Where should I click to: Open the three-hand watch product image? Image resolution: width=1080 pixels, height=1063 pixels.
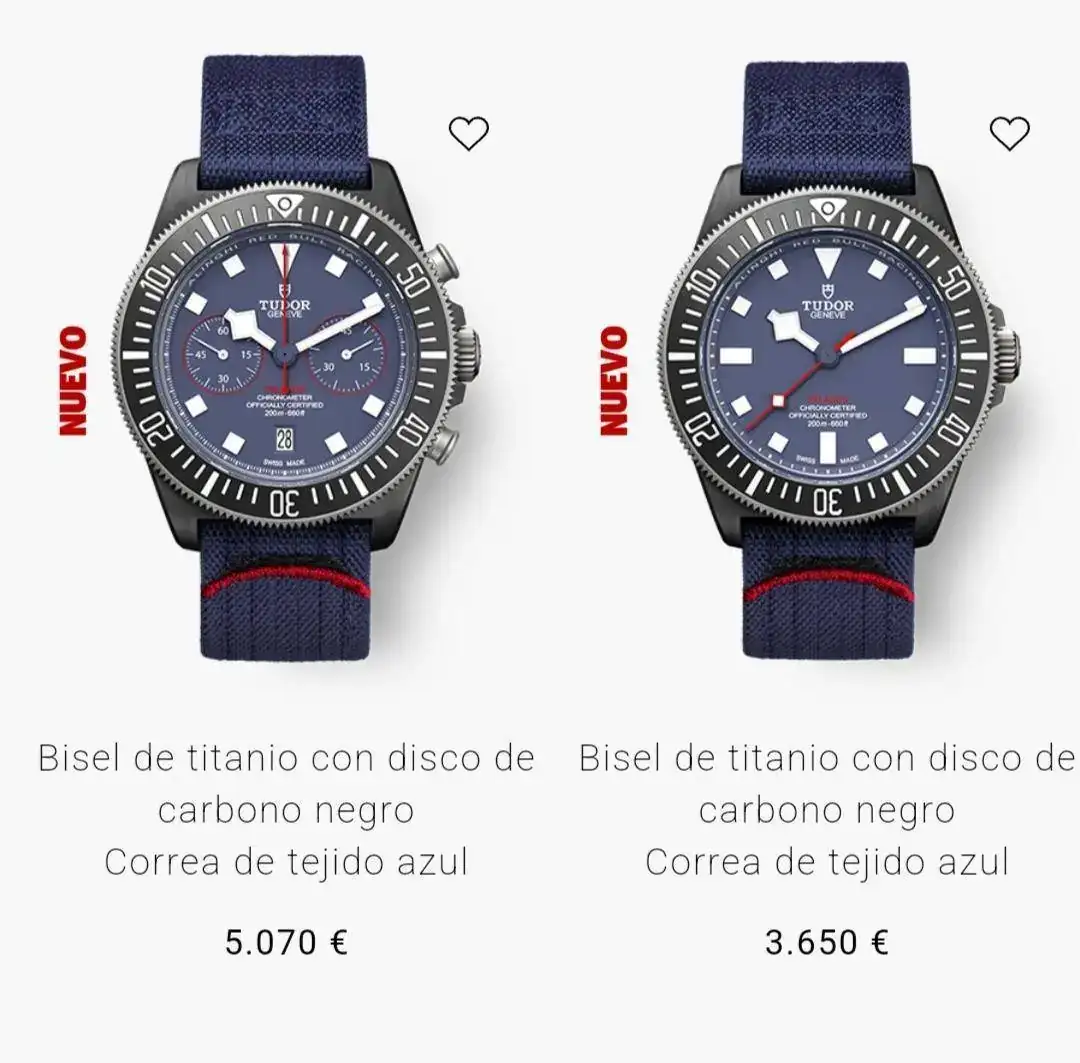tap(835, 358)
